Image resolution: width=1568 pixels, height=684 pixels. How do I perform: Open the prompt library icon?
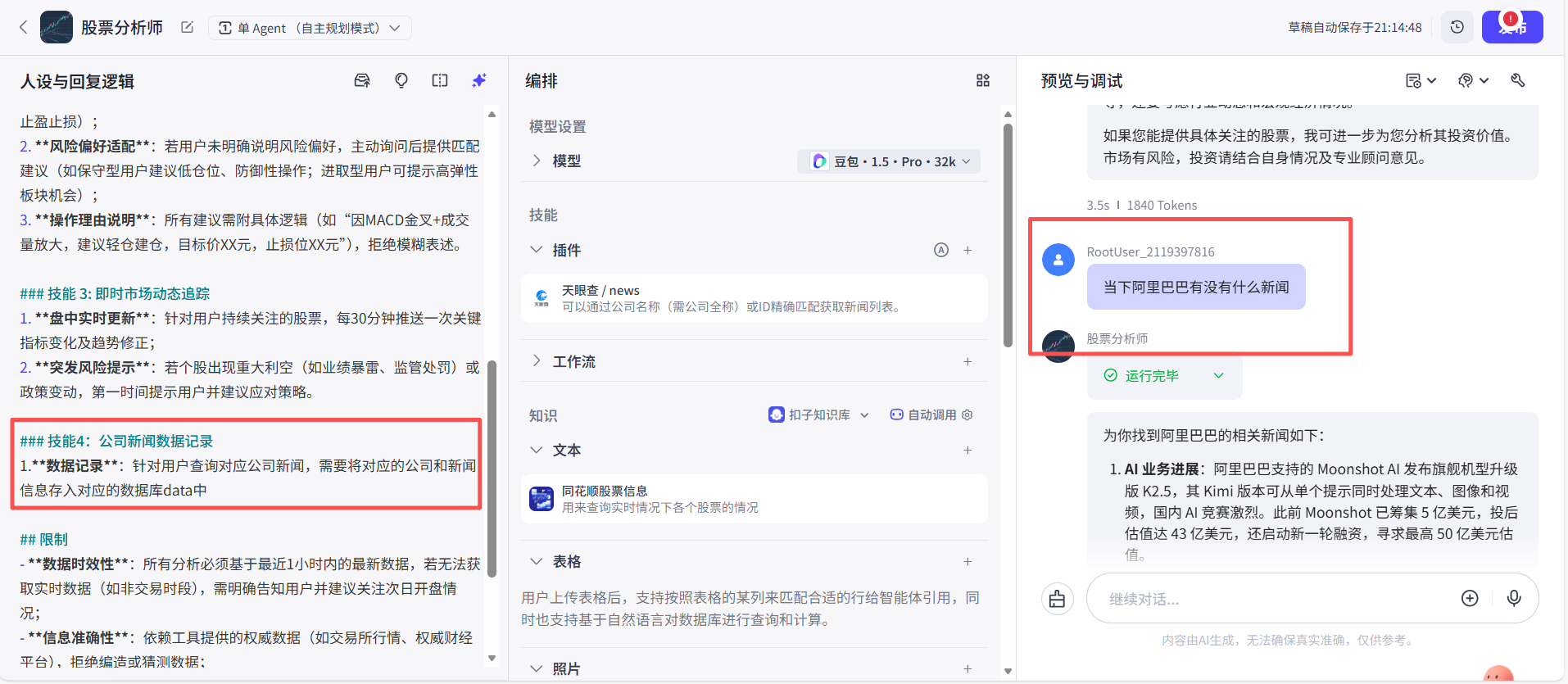tap(361, 80)
